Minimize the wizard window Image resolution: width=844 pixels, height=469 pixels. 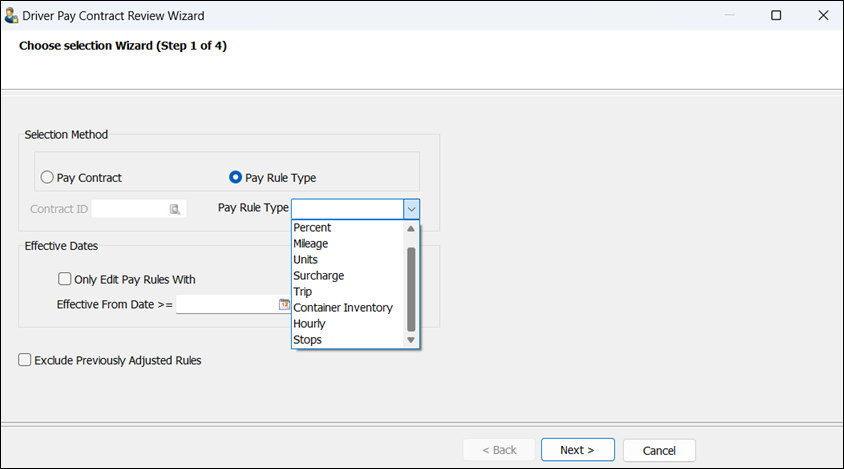[729, 15]
